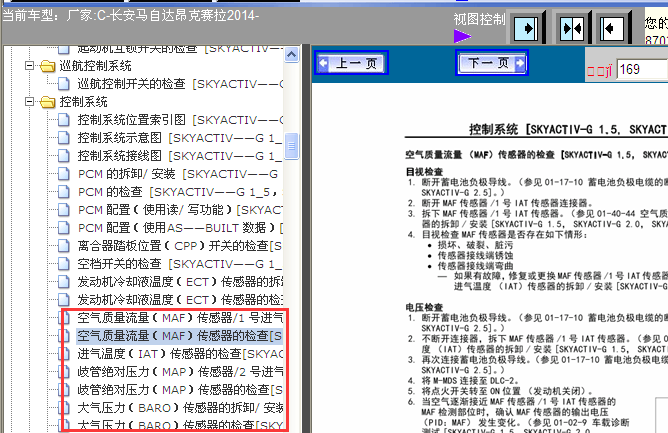Click the view control center-split arrows icon
Image resolution: width=668 pixels, height=433 pixels.
pos(572,29)
